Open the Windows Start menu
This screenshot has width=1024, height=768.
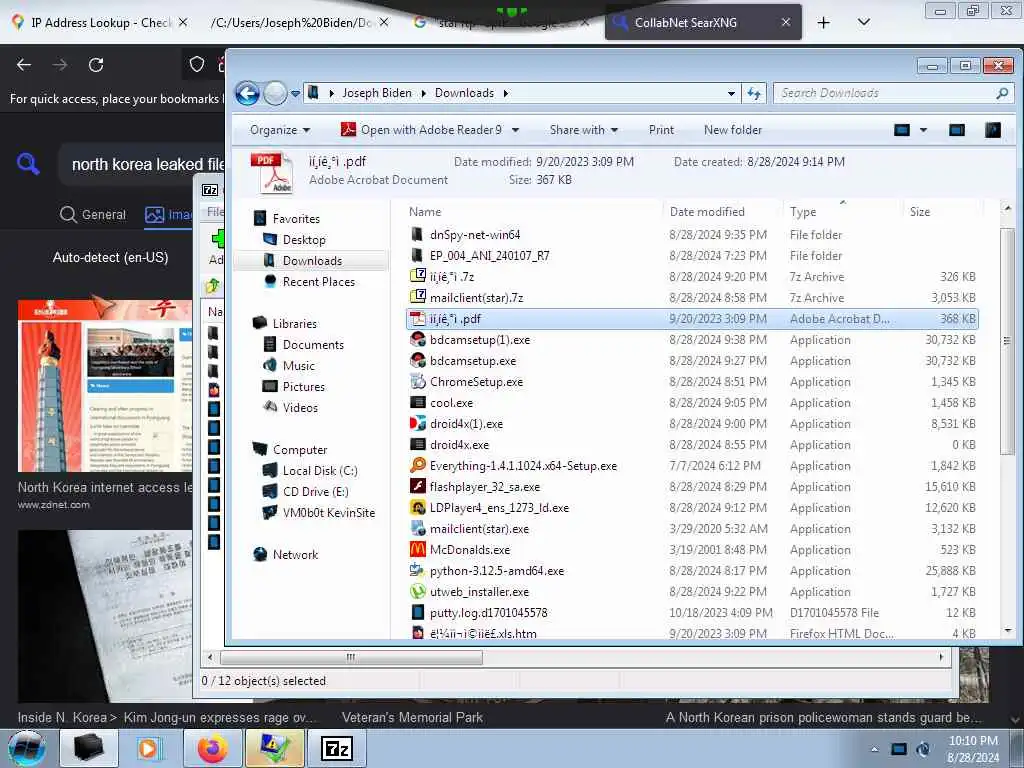[27, 748]
